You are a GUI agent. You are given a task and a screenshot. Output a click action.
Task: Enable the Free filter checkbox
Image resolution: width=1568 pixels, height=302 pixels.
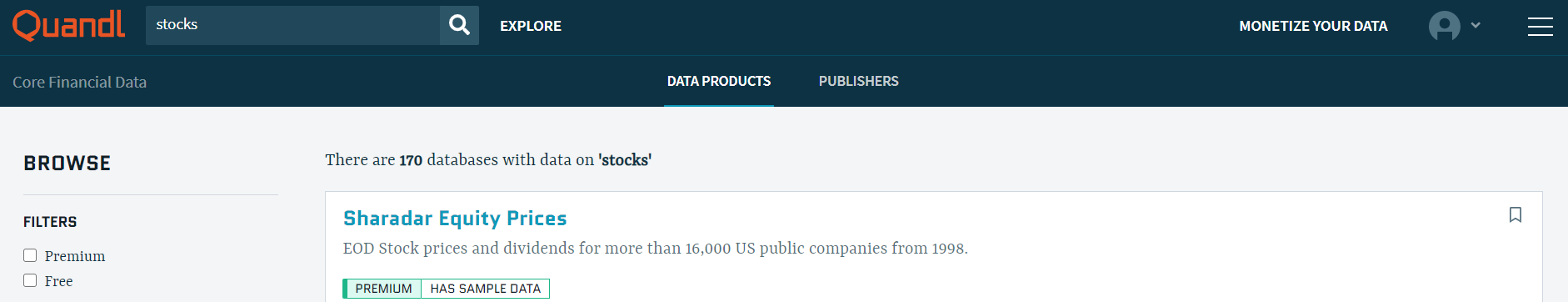click(x=30, y=280)
